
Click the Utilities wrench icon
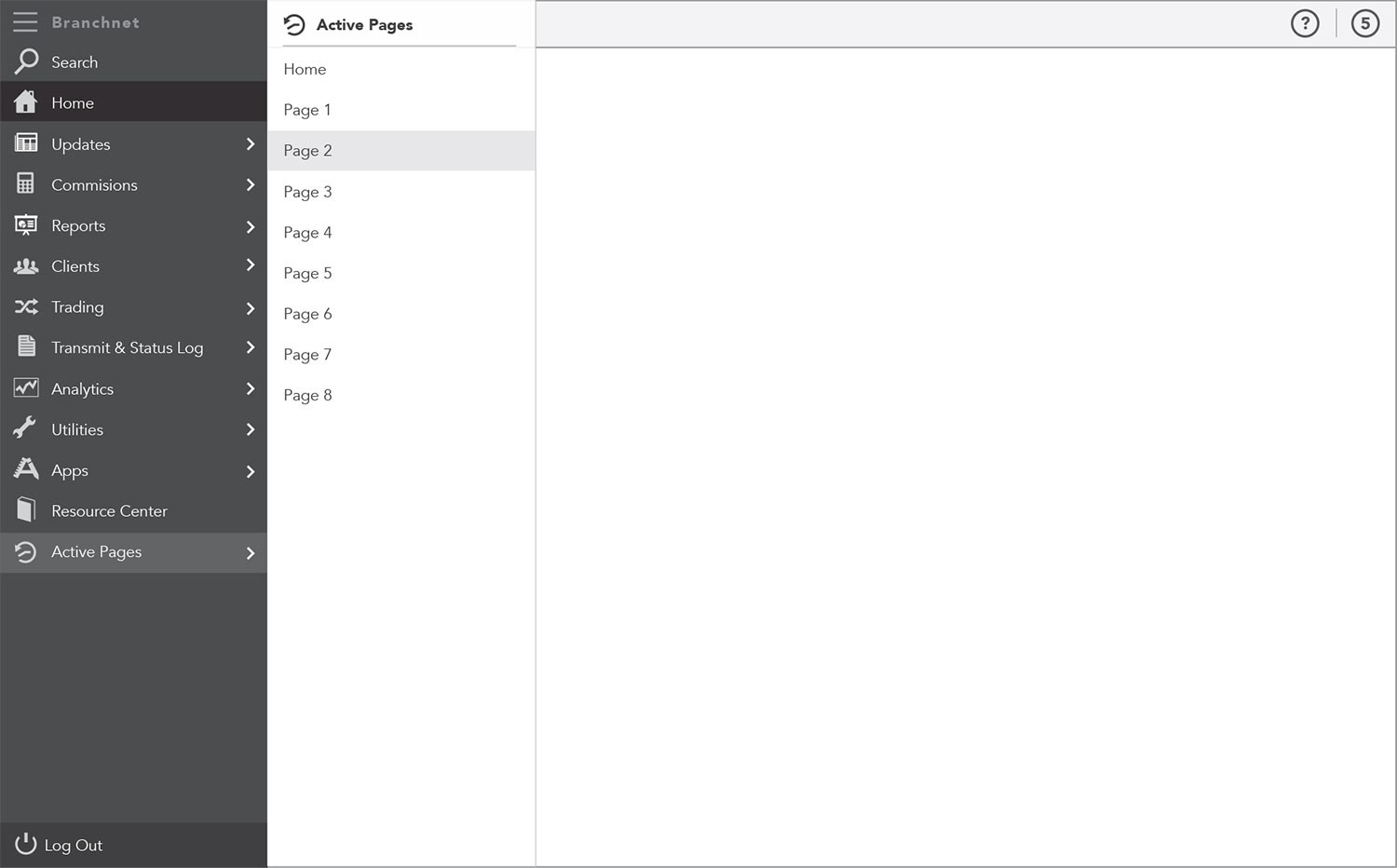click(x=25, y=428)
